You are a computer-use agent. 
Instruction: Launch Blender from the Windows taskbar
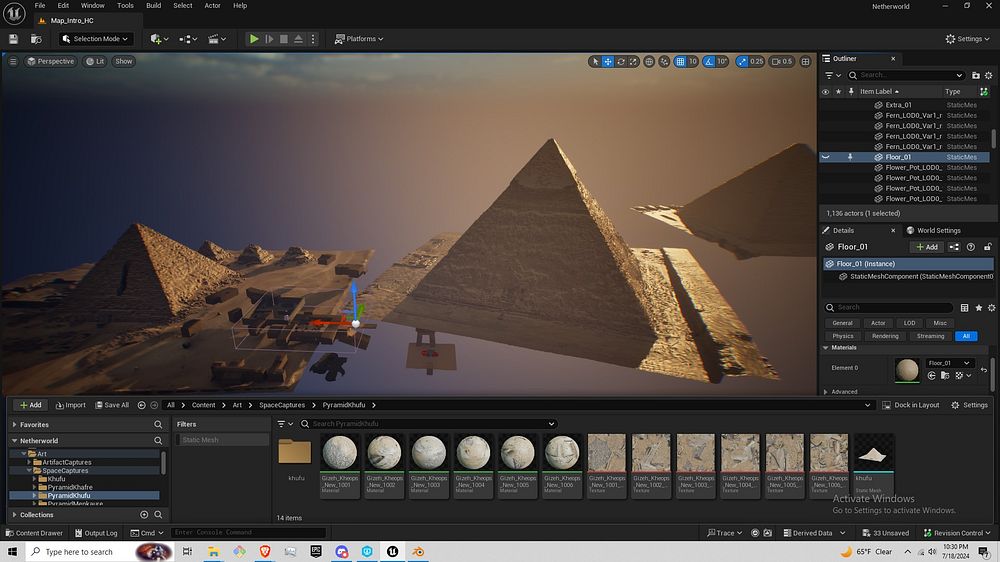pos(419,552)
